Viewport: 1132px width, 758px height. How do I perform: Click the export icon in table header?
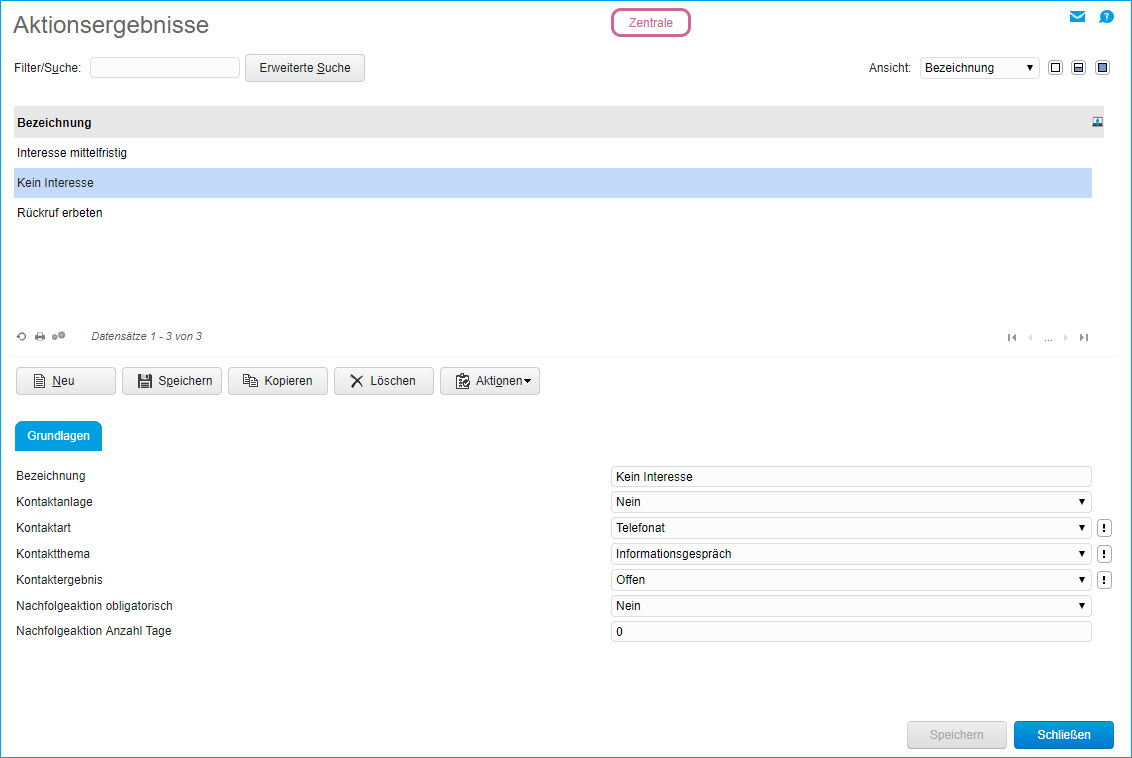[x=1097, y=122]
